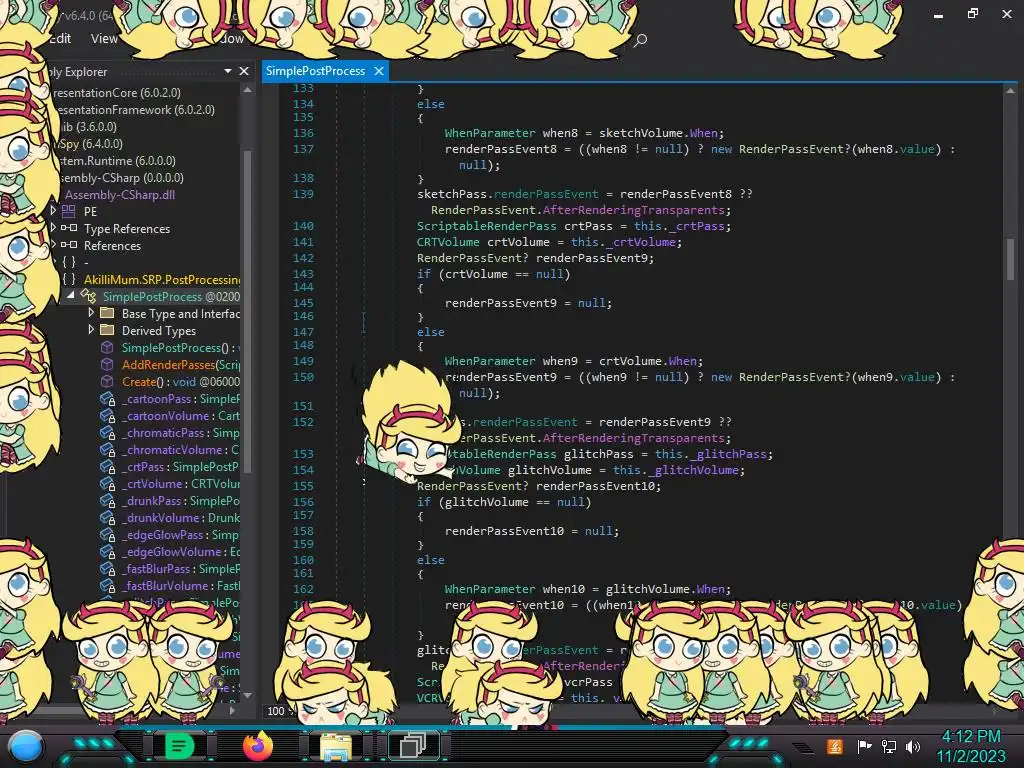
Task: Click the editor zoom level box showing 100
Action: (276, 711)
